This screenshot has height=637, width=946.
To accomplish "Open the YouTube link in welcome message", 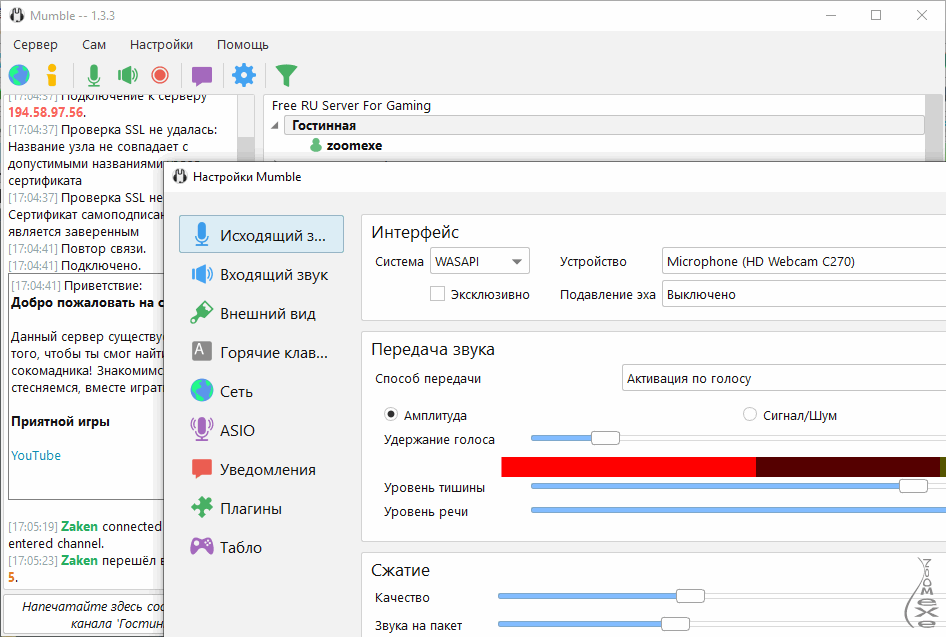I will pos(36,455).
